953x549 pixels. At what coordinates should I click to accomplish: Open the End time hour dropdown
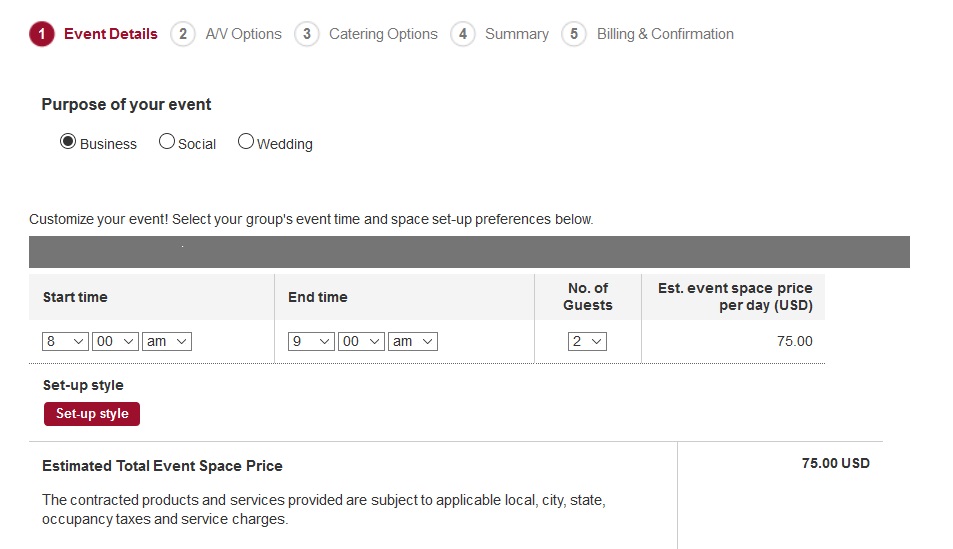311,341
